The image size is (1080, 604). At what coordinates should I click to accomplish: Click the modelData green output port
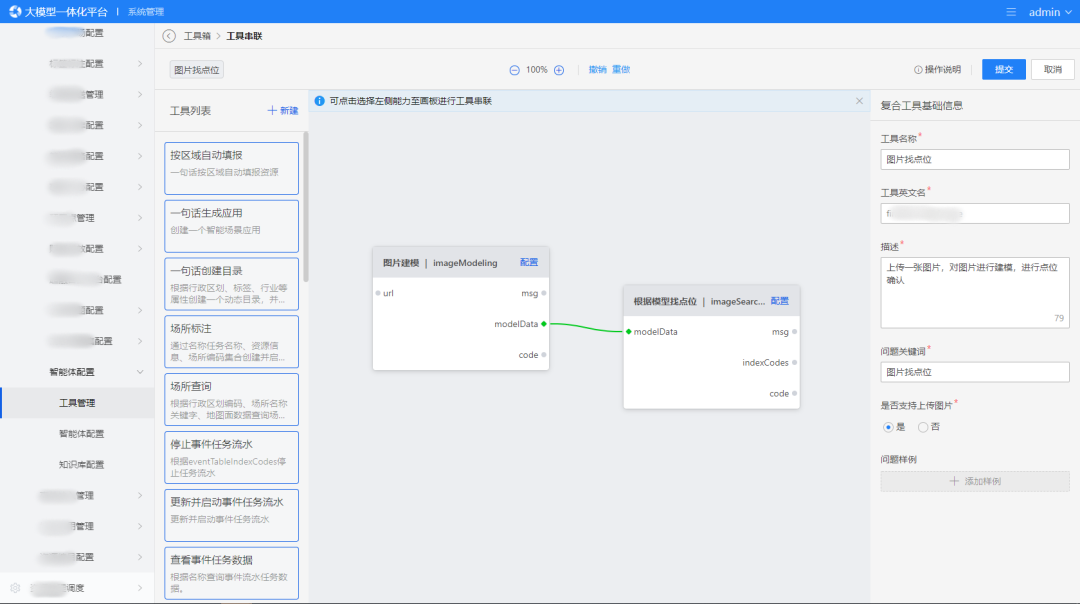(543, 324)
